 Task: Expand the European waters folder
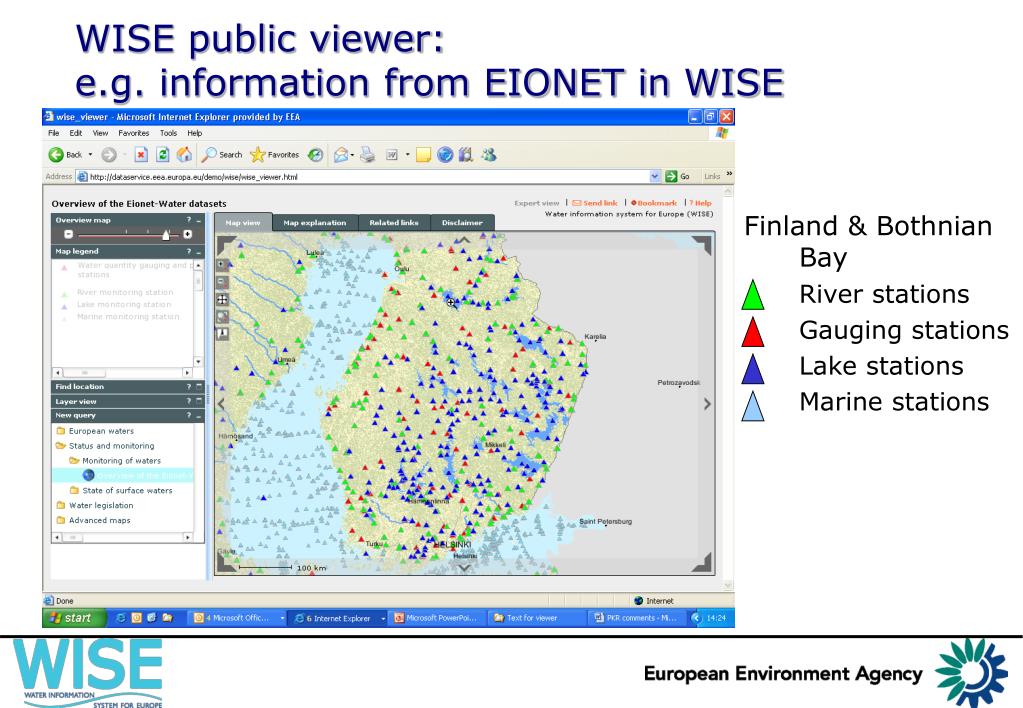(95, 431)
